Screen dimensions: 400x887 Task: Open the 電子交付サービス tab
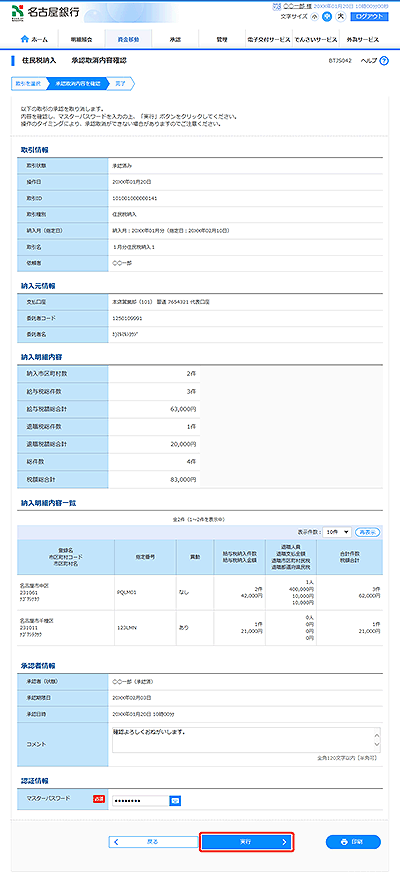pos(269,40)
